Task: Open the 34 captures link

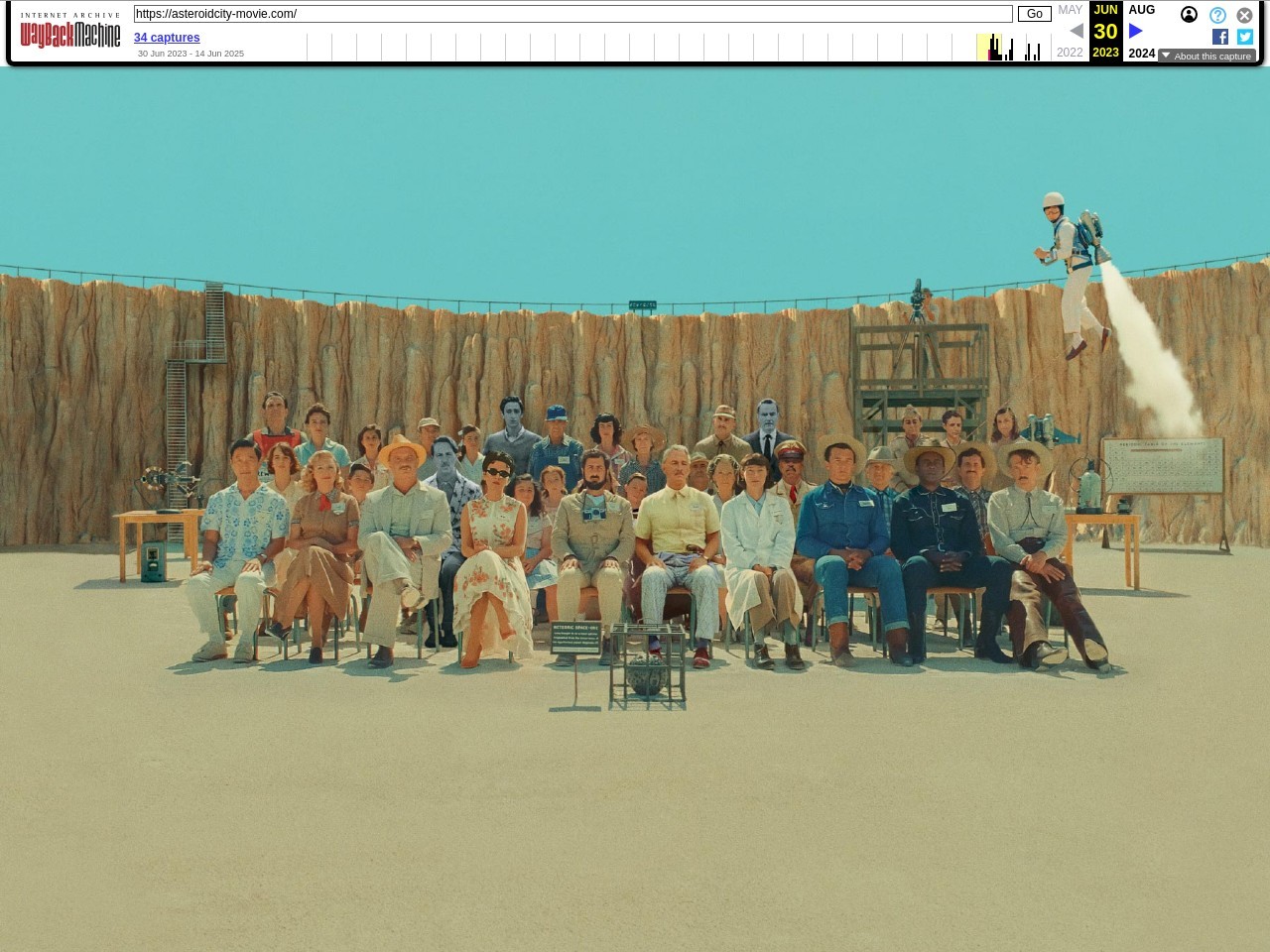Action: (167, 38)
